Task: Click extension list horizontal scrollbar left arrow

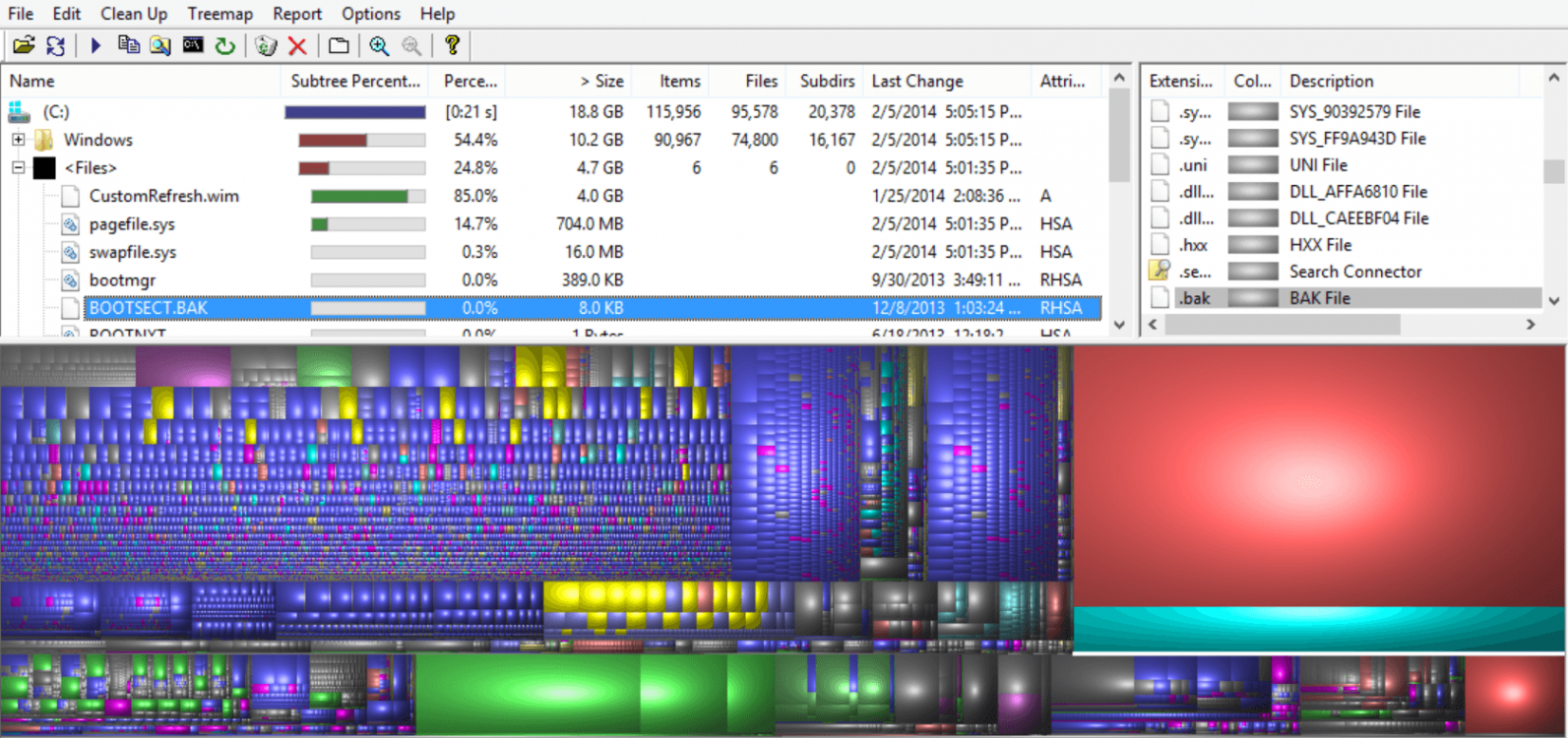Action: pyautogui.click(x=1153, y=324)
